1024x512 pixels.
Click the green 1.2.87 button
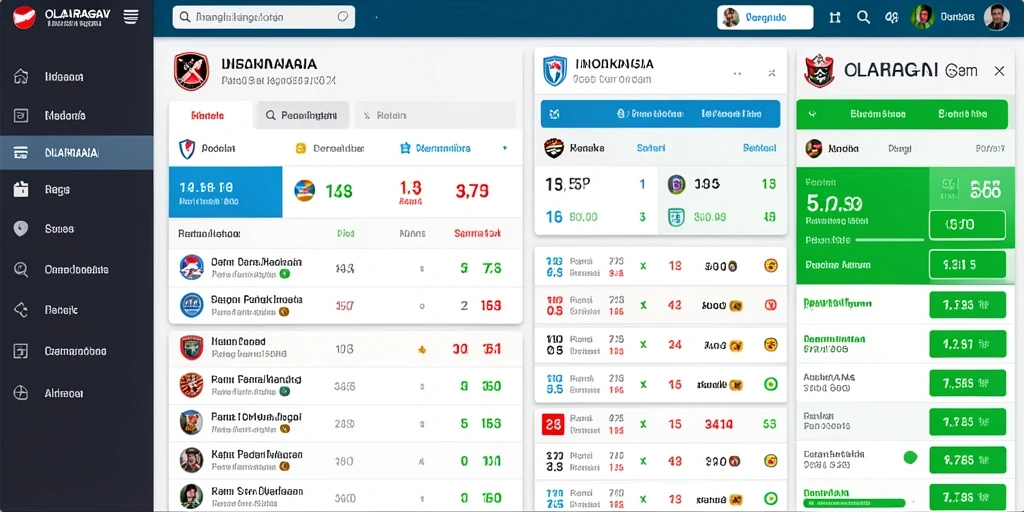(967, 344)
